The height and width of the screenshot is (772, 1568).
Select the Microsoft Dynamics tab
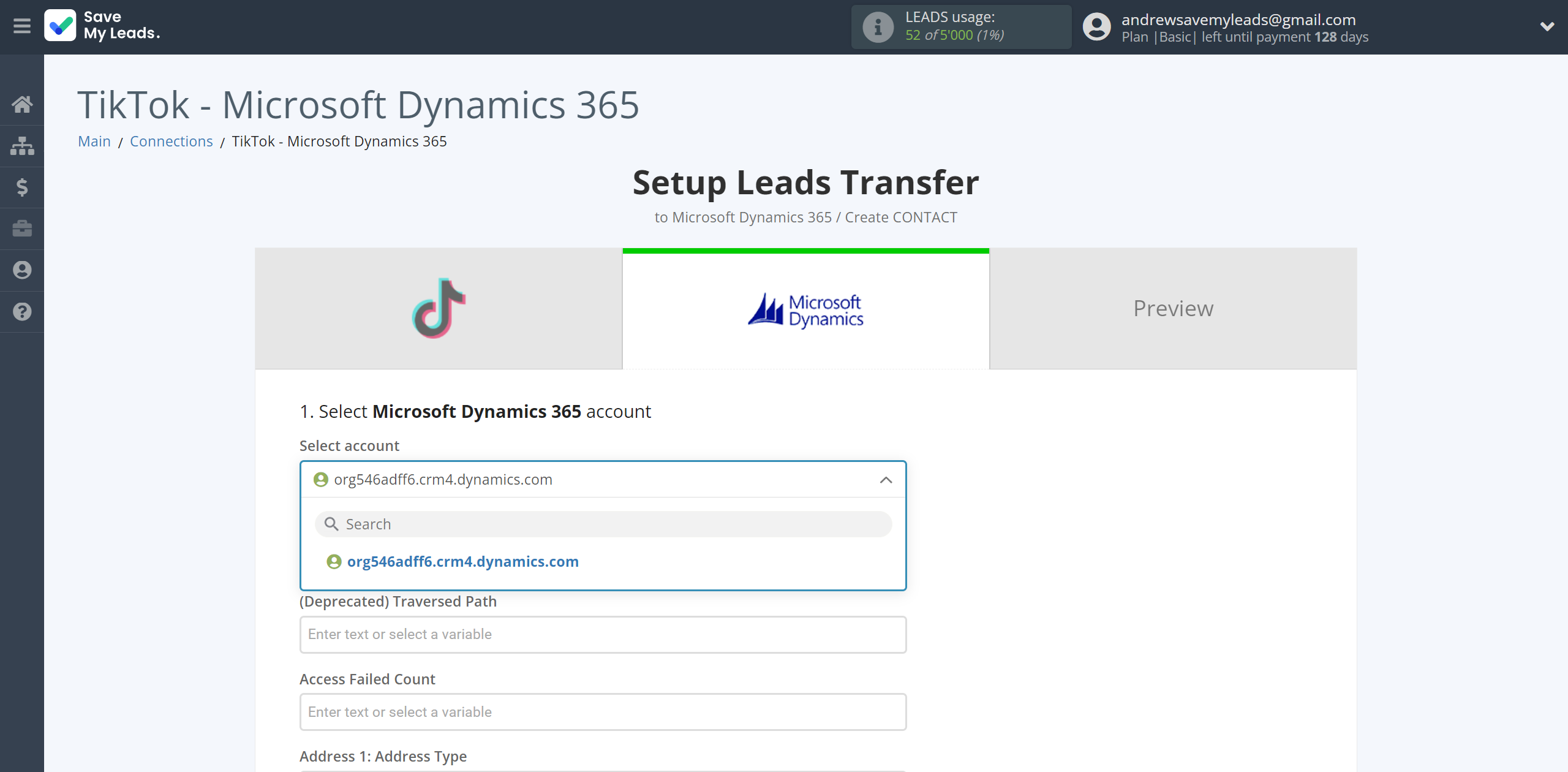click(806, 309)
